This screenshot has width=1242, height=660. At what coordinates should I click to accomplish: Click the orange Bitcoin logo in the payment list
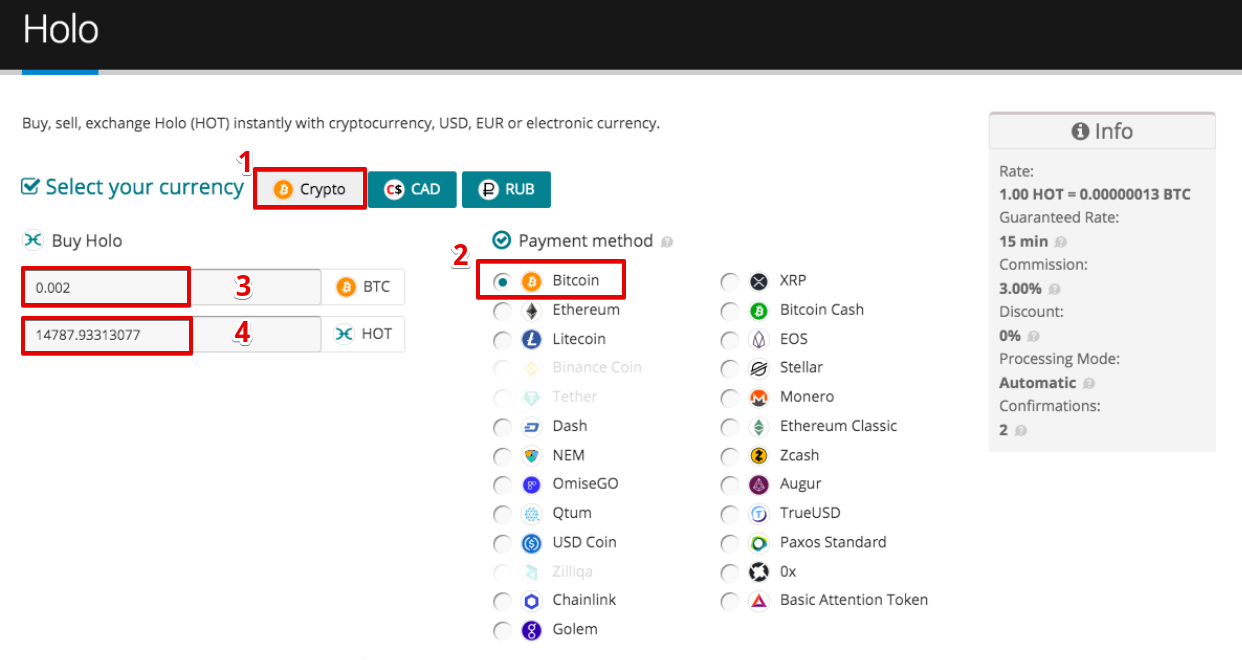click(531, 282)
